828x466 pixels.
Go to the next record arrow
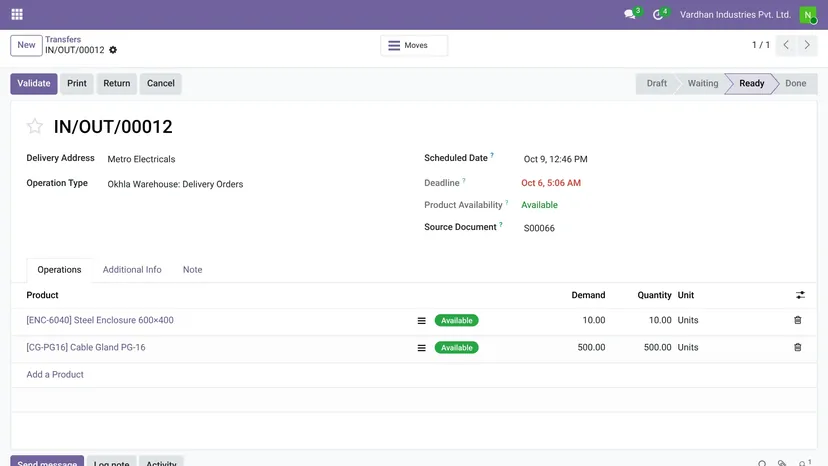pyautogui.click(x=807, y=45)
